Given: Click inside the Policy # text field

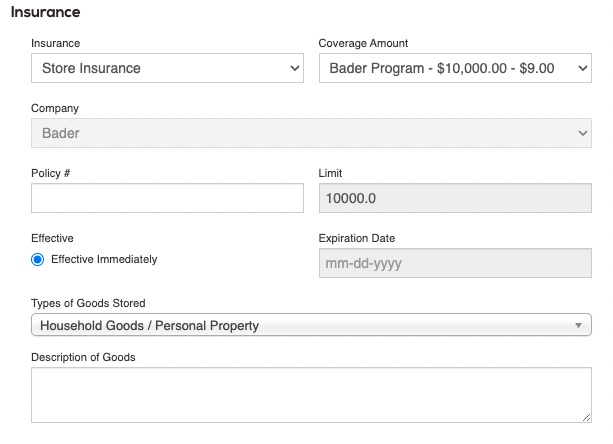Looking at the screenshot, I should click(x=167, y=198).
